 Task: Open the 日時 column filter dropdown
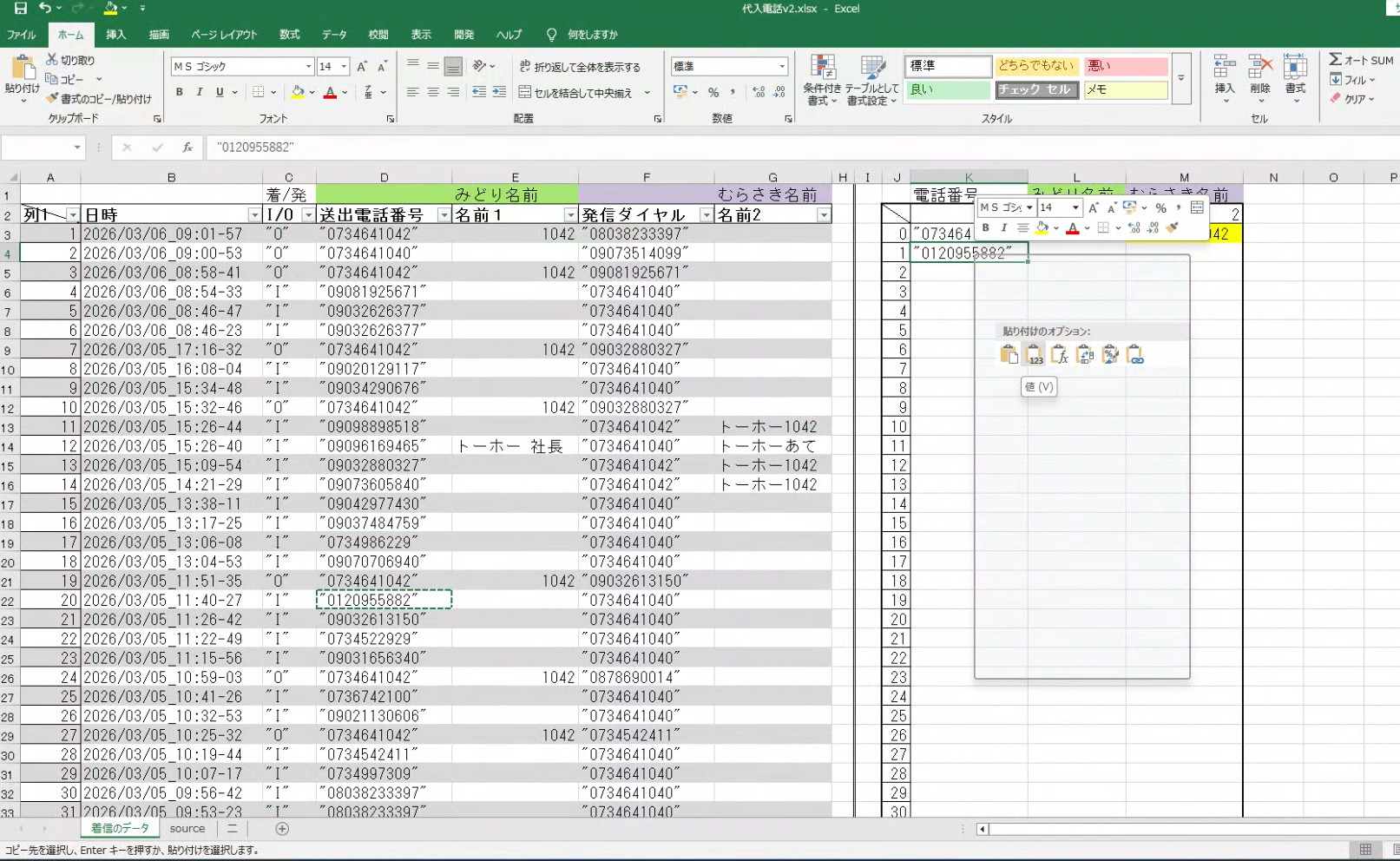(254, 215)
